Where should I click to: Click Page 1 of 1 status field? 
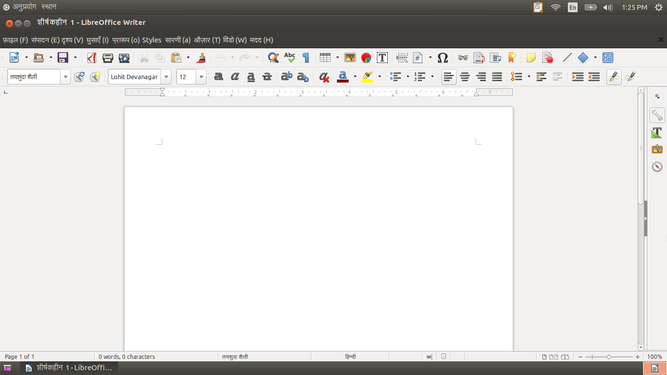coord(20,357)
